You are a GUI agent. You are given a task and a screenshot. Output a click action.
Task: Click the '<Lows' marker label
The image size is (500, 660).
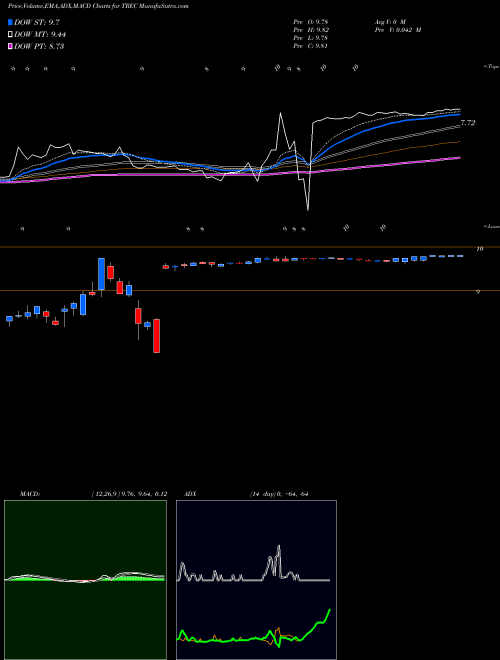(491, 226)
